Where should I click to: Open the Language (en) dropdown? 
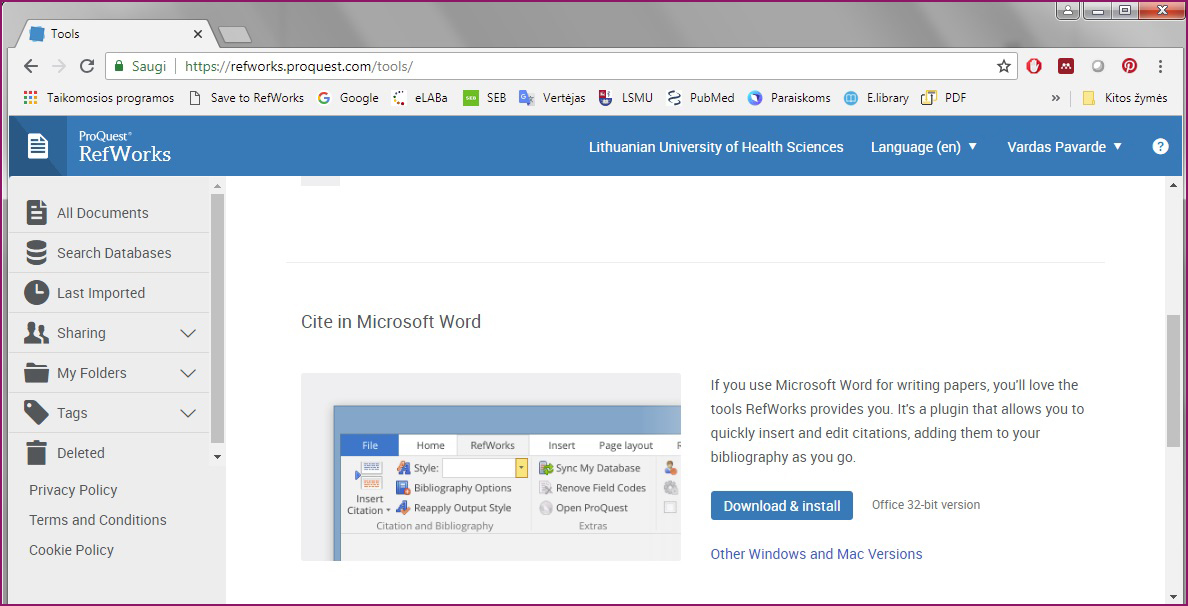tap(923, 147)
